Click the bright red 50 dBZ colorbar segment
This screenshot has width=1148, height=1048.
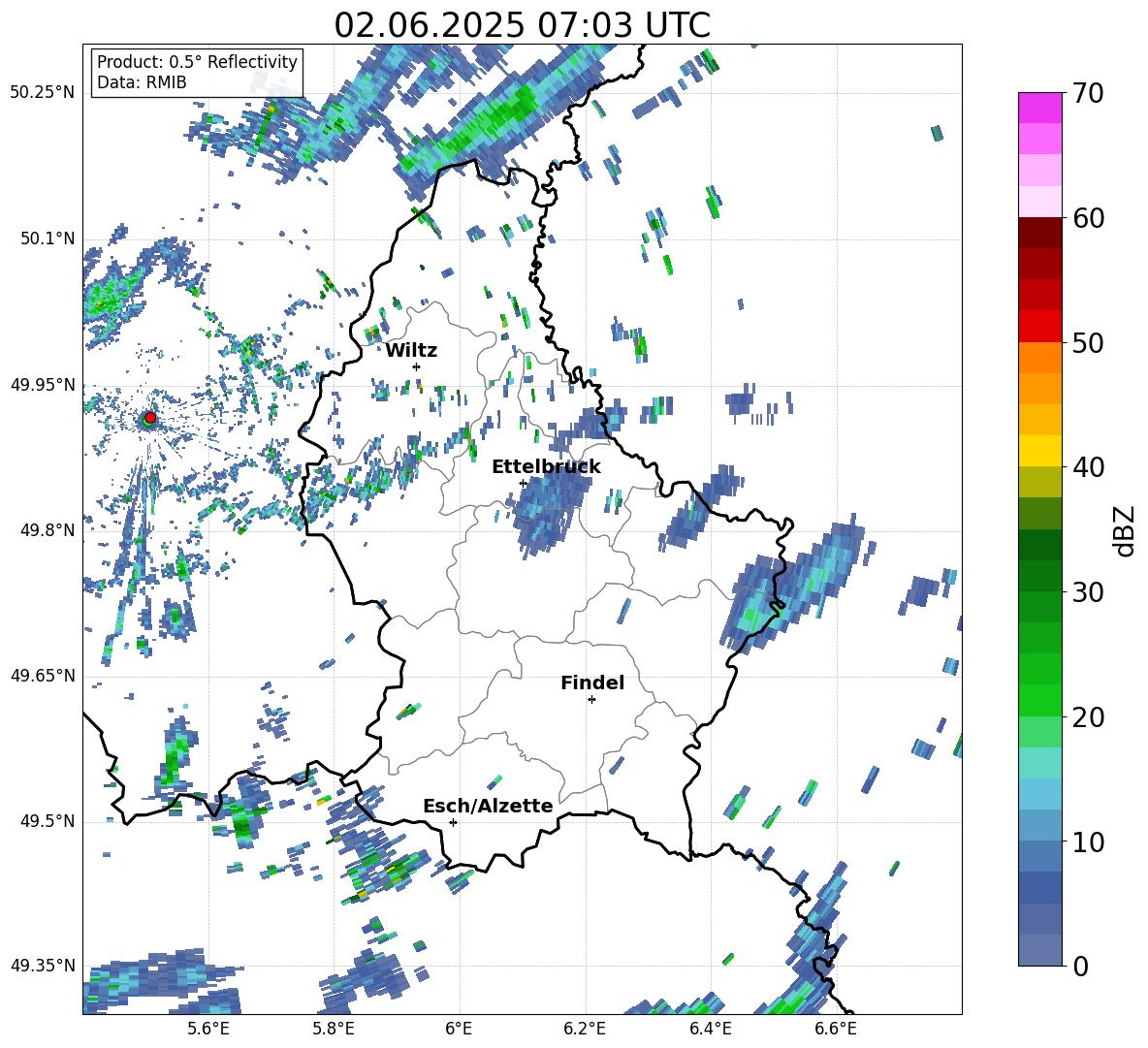tap(1039, 327)
